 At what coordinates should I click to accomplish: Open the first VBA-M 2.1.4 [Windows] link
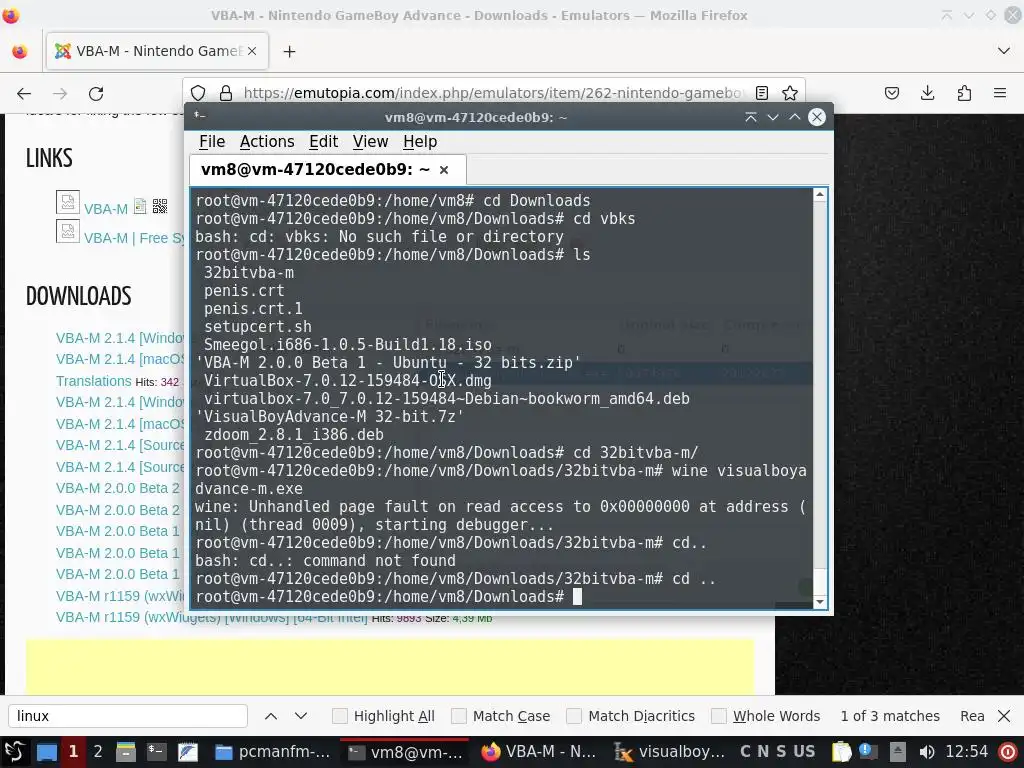(x=120, y=338)
